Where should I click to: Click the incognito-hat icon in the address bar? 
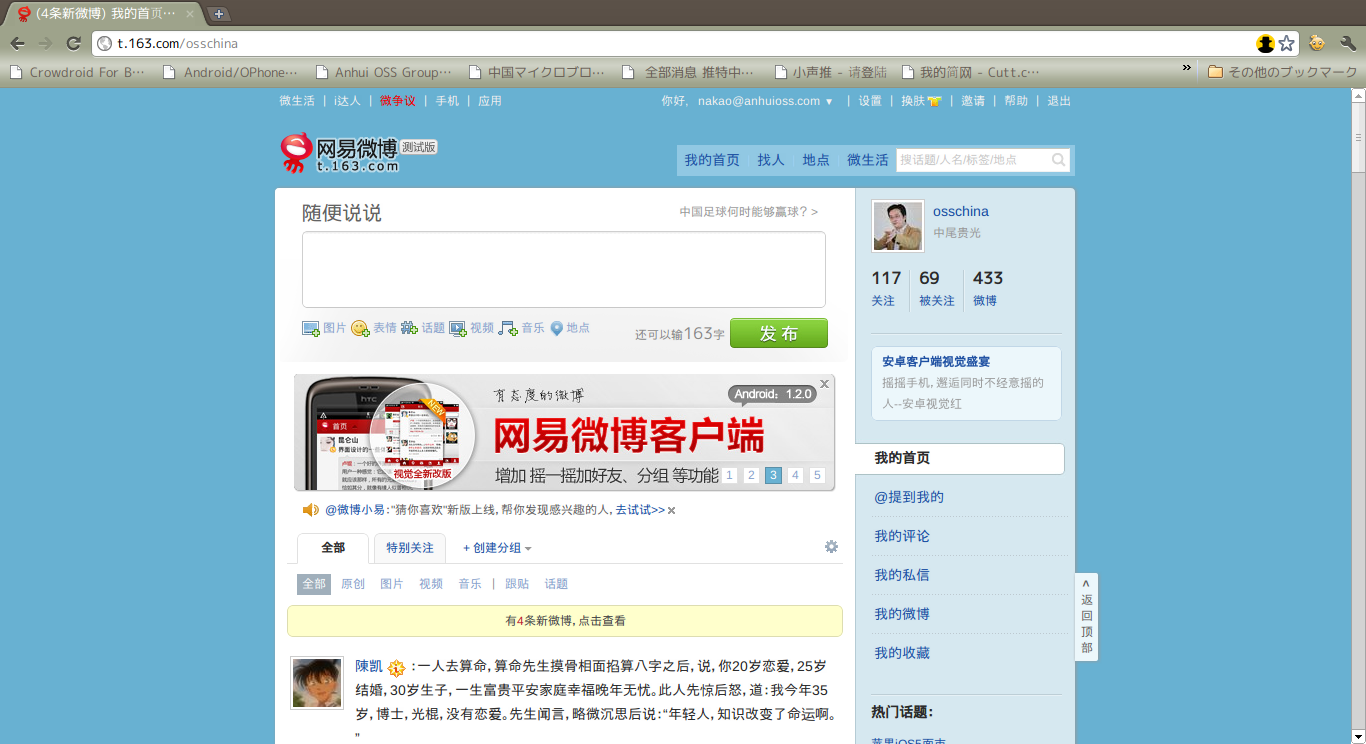[x=1265, y=43]
